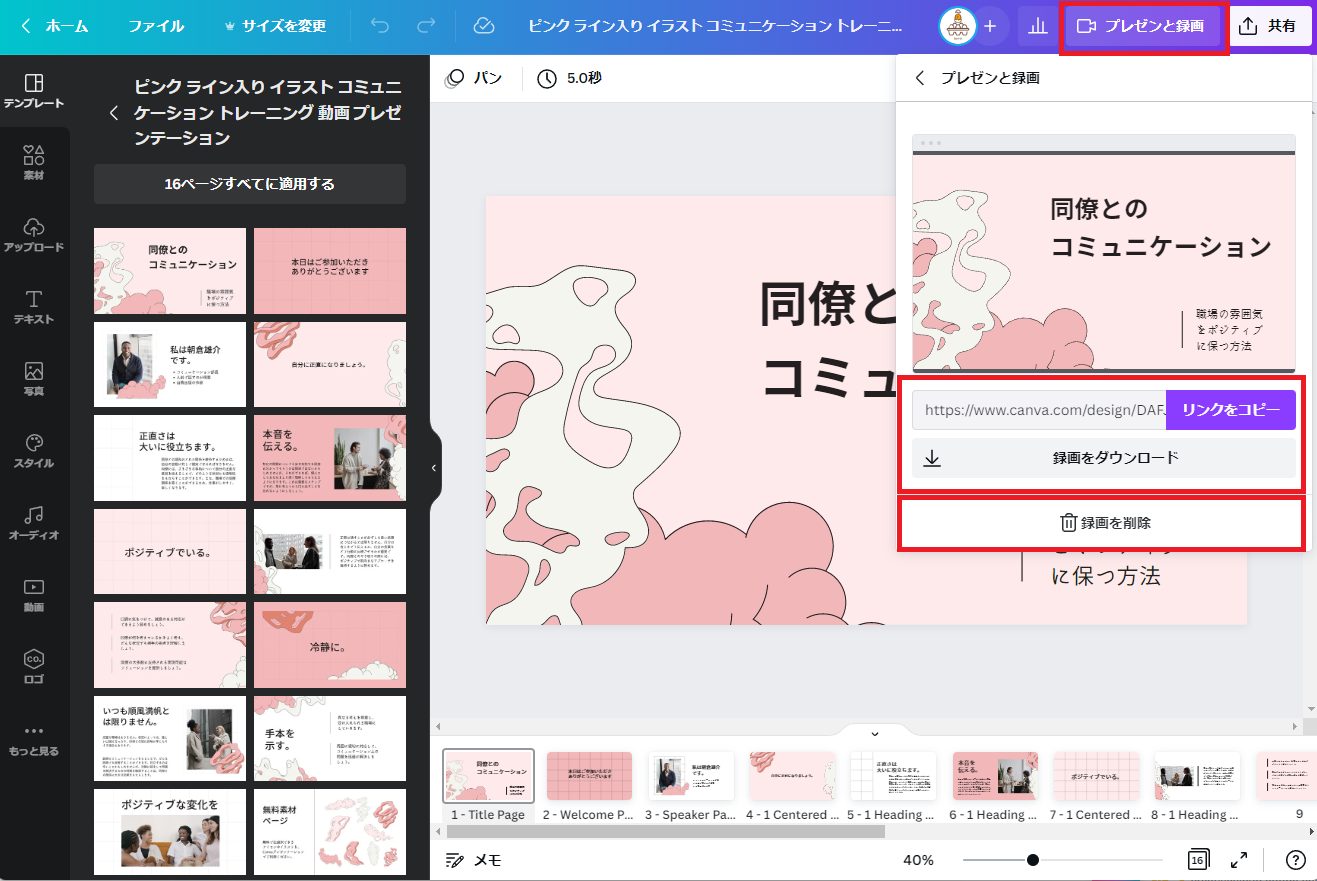Image resolution: width=1317 pixels, height=881 pixels.
Task: Click 録画をダウンロード button
Action: click(1104, 458)
